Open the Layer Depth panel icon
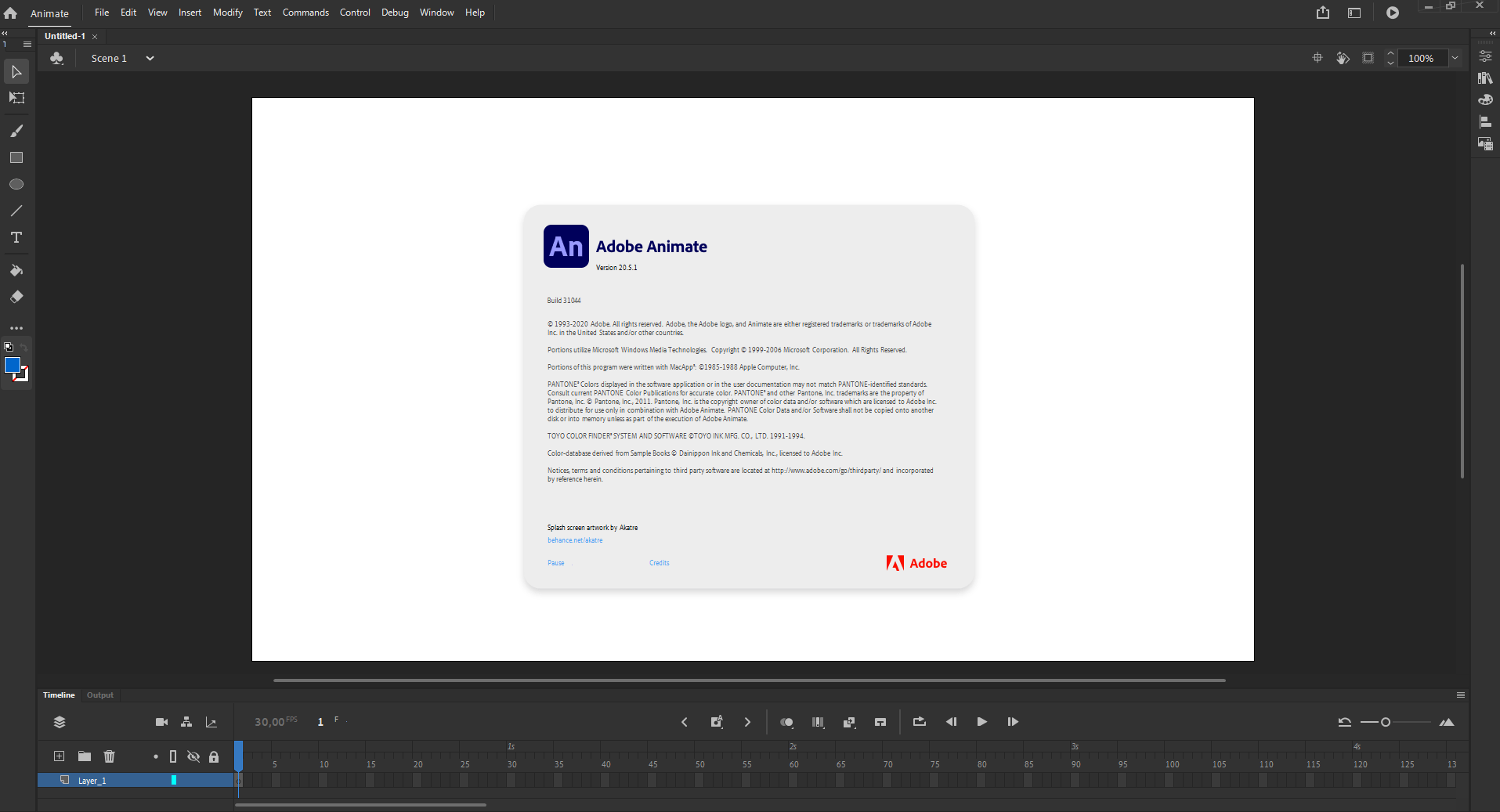Image resolution: width=1500 pixels, height=812 pixels. 211,722
